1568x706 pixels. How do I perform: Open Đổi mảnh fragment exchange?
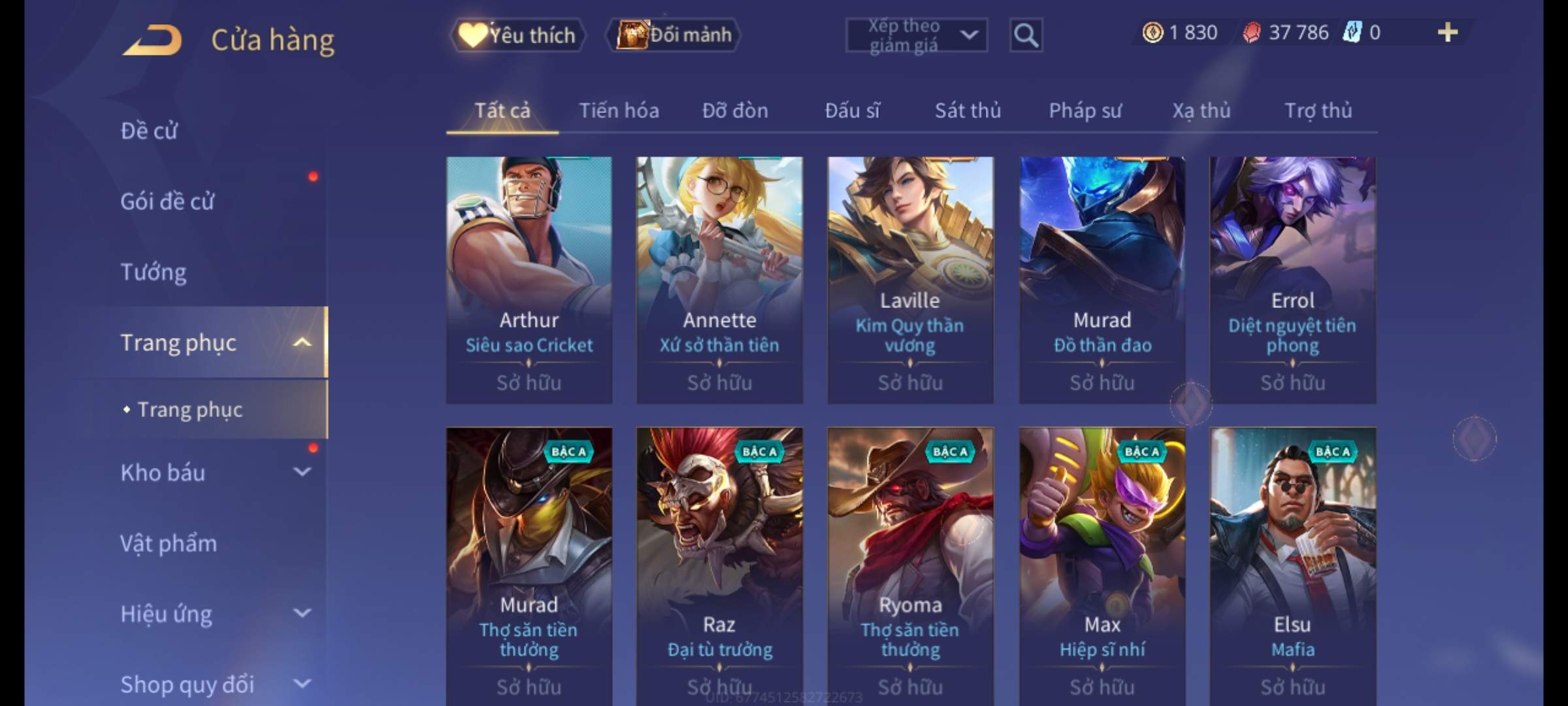[674, 35]
